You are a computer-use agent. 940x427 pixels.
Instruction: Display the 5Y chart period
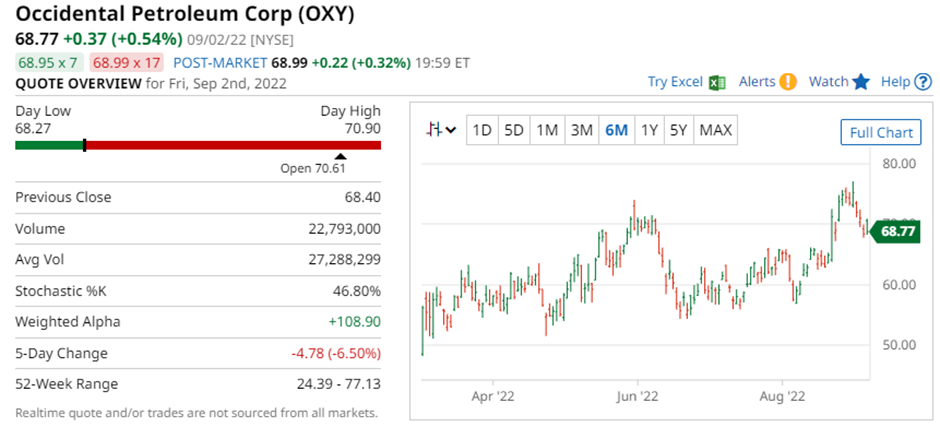pyautogui.click(x=678, y=130)
